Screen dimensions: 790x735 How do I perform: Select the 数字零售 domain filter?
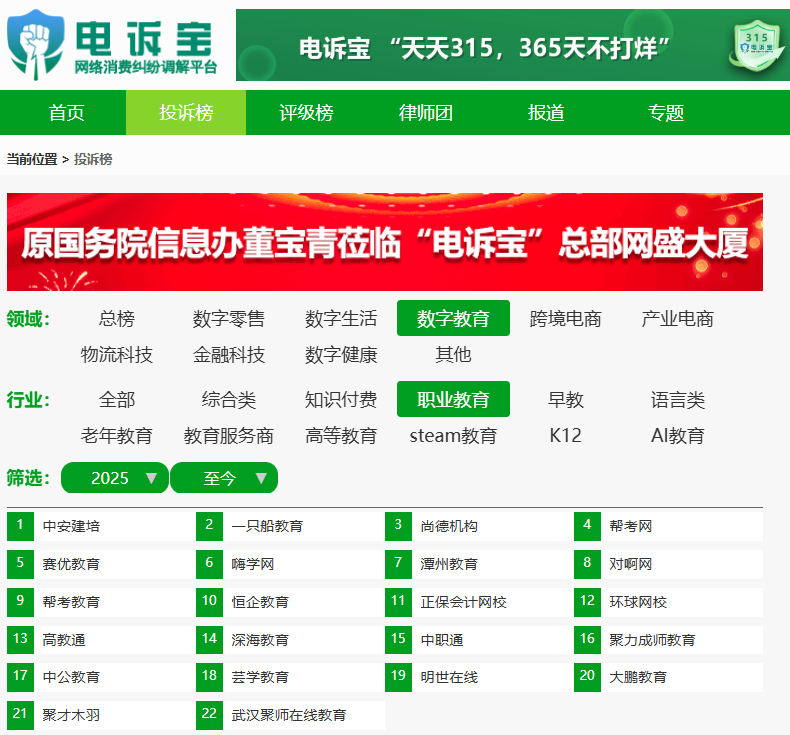pyautogui.click(x=229, y=318)
